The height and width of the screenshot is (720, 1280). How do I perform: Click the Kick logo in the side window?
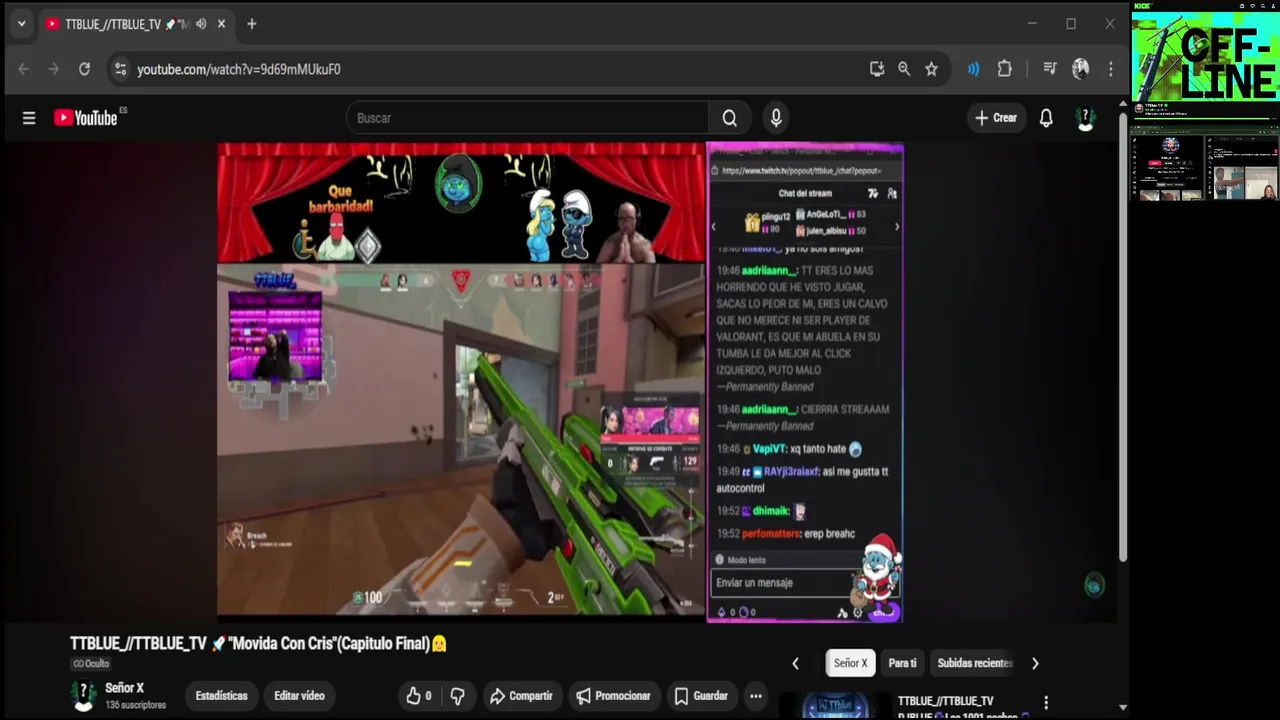point(1143,6)
